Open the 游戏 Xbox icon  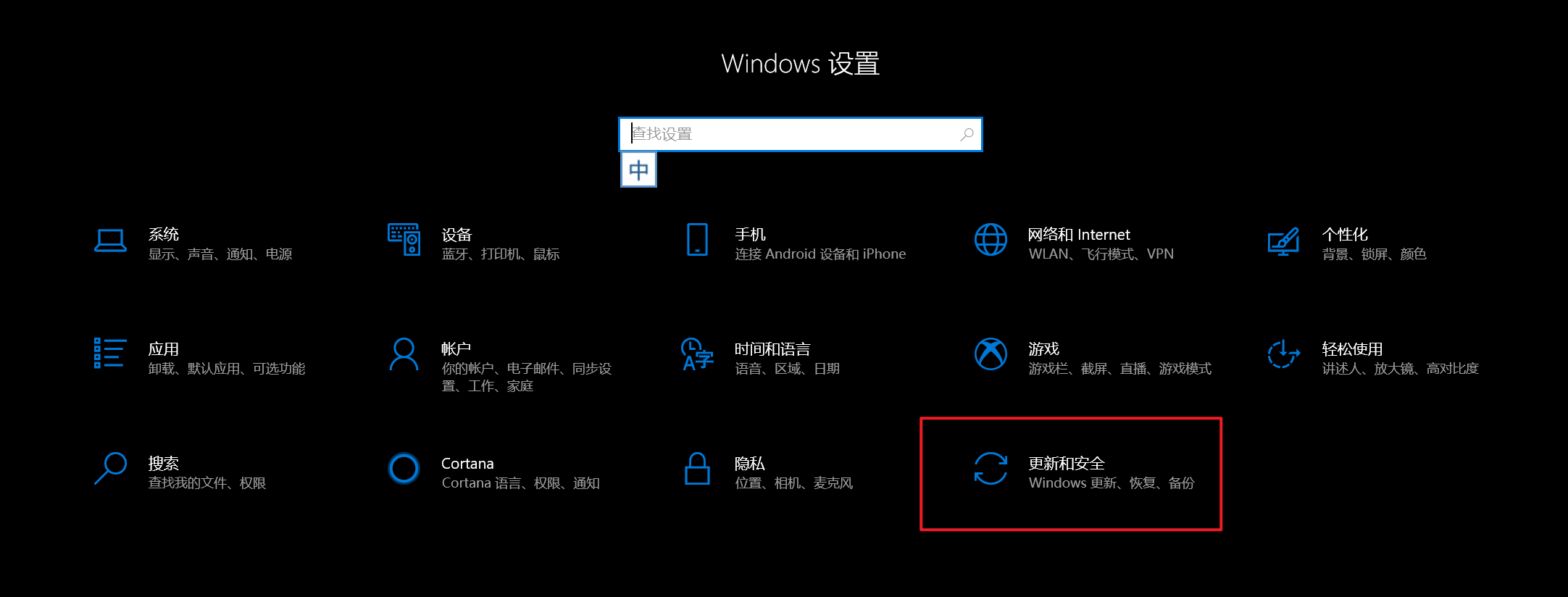coord(991,354)
